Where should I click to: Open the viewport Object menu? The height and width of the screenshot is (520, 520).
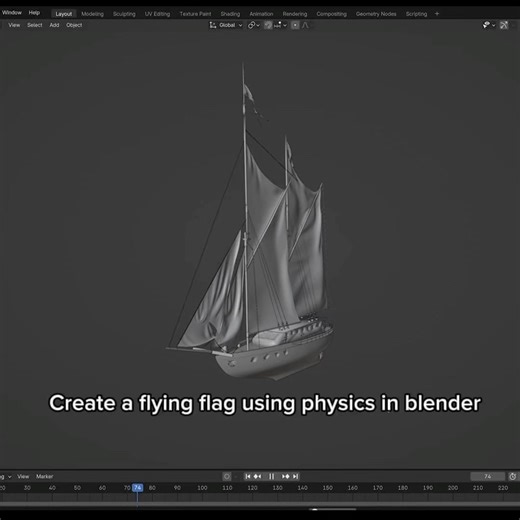tap(74, 25)
